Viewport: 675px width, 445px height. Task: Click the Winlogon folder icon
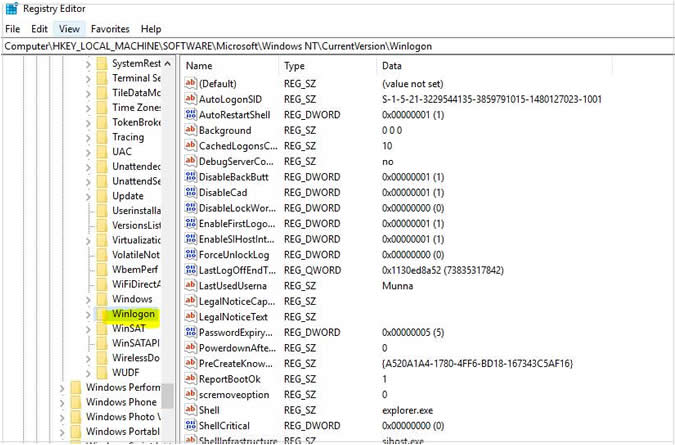(x=102, y=314)
